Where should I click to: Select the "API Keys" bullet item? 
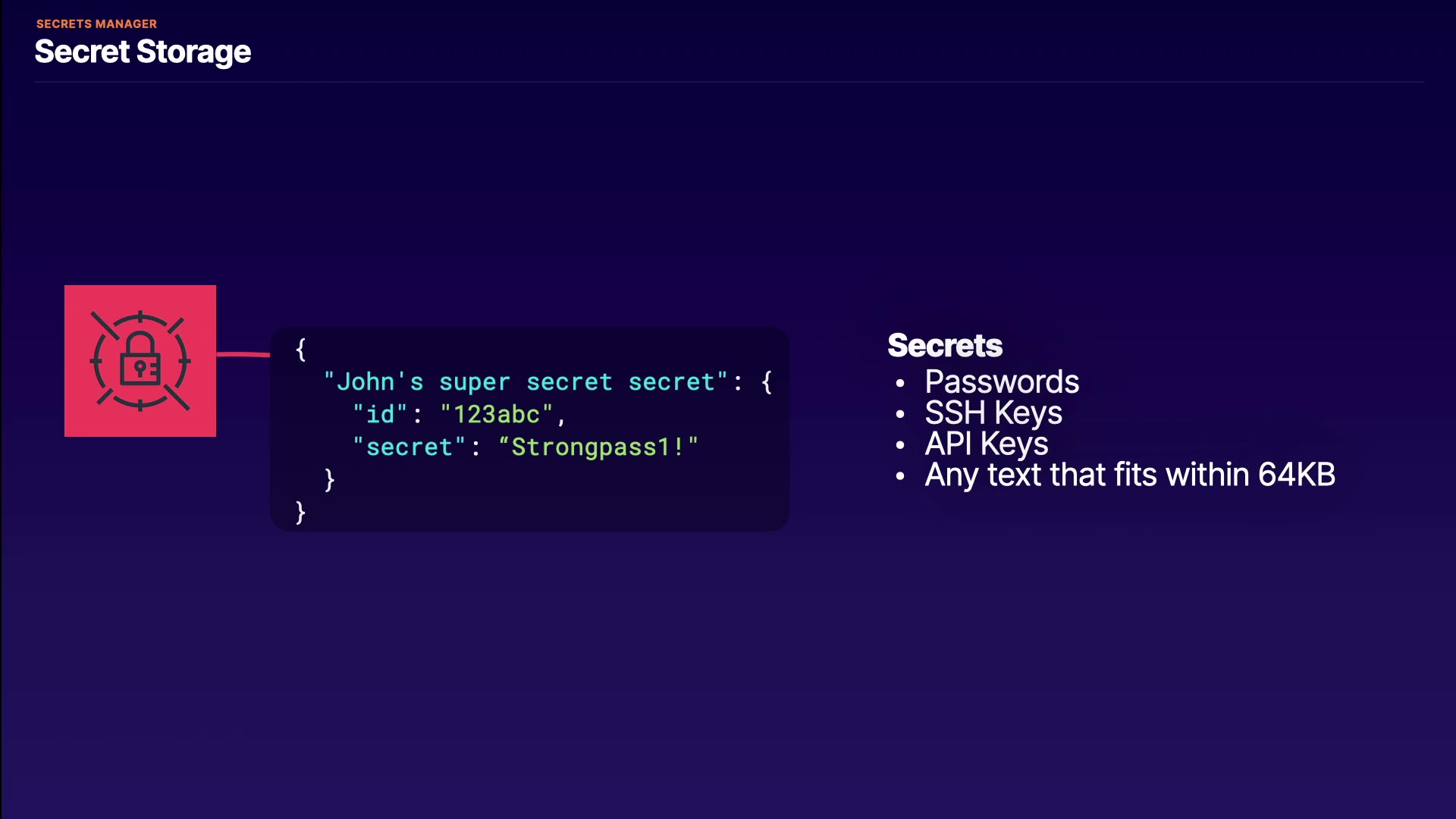[x=987, y=444]
